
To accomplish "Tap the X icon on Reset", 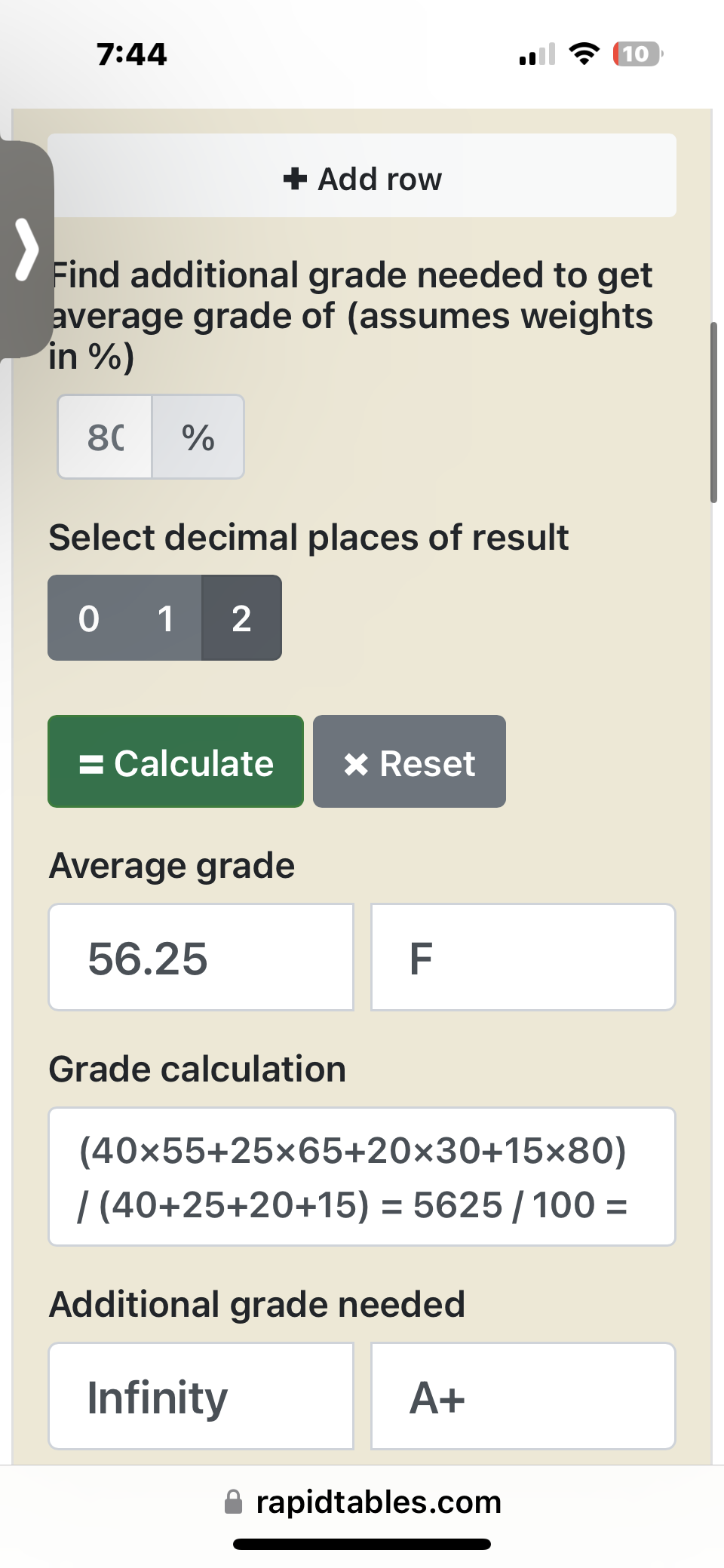I will tap(356, 765).
